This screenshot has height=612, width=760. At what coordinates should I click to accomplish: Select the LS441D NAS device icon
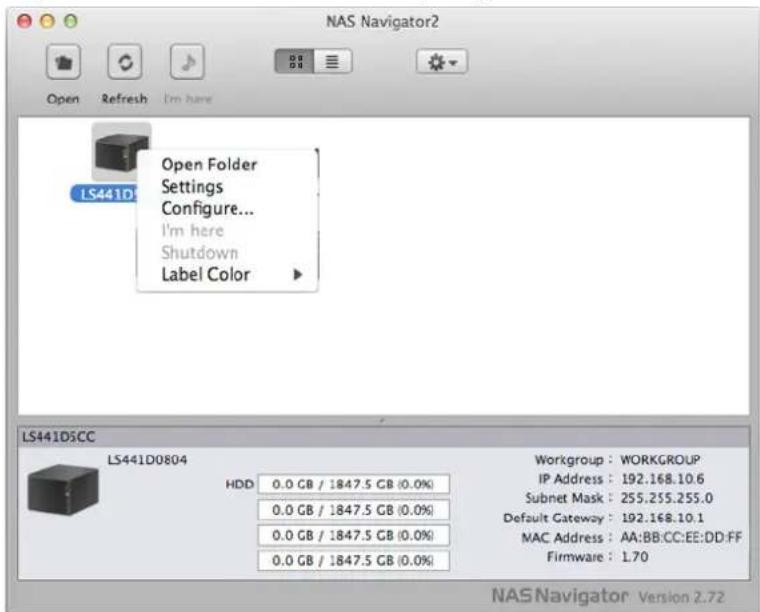pos(121,151)
